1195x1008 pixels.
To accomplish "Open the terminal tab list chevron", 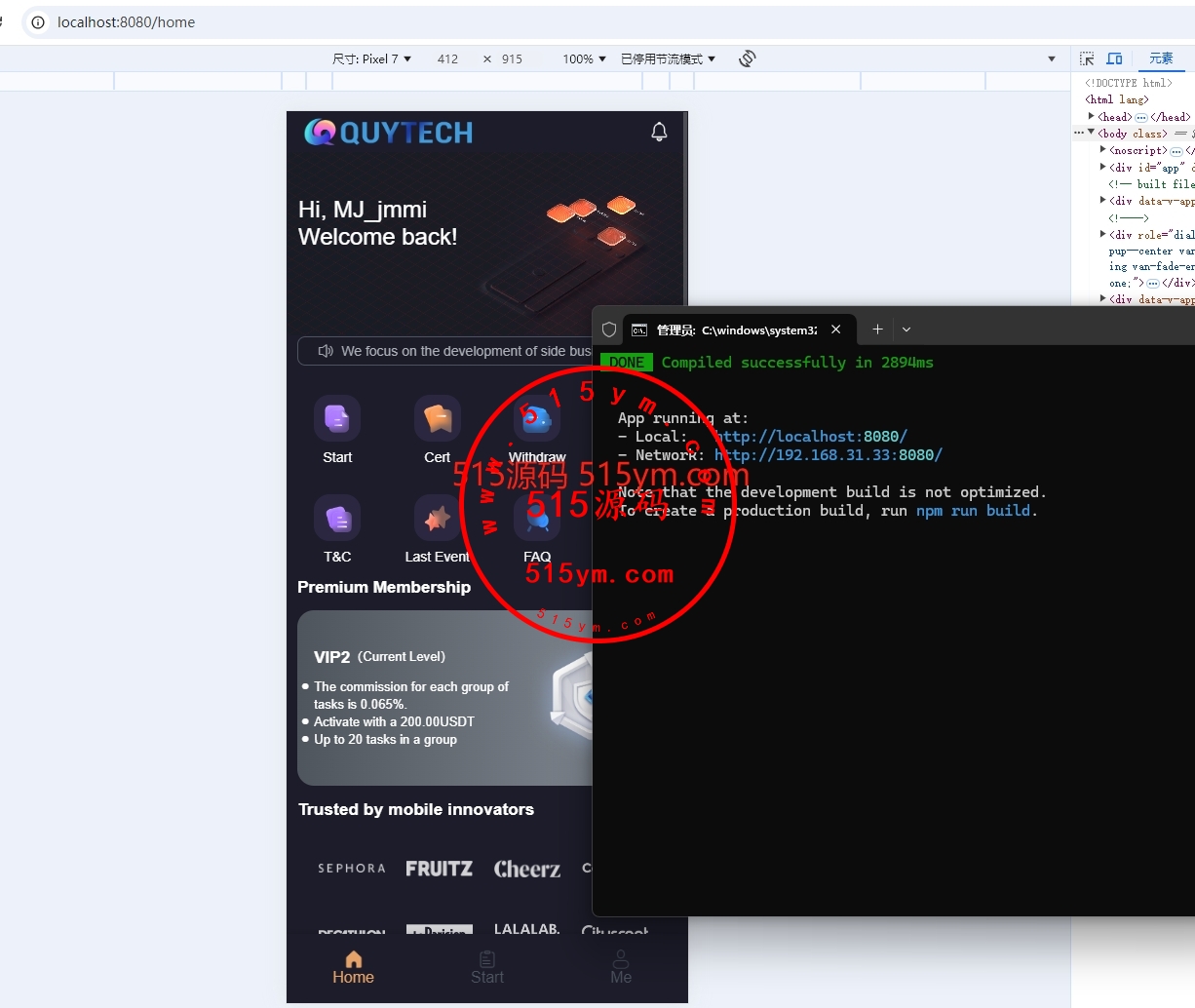I will pos(906,330).
